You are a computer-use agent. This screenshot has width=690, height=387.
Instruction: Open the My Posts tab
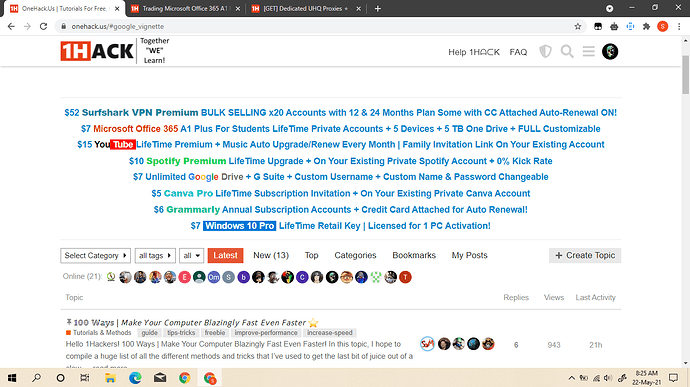point(470,255)
